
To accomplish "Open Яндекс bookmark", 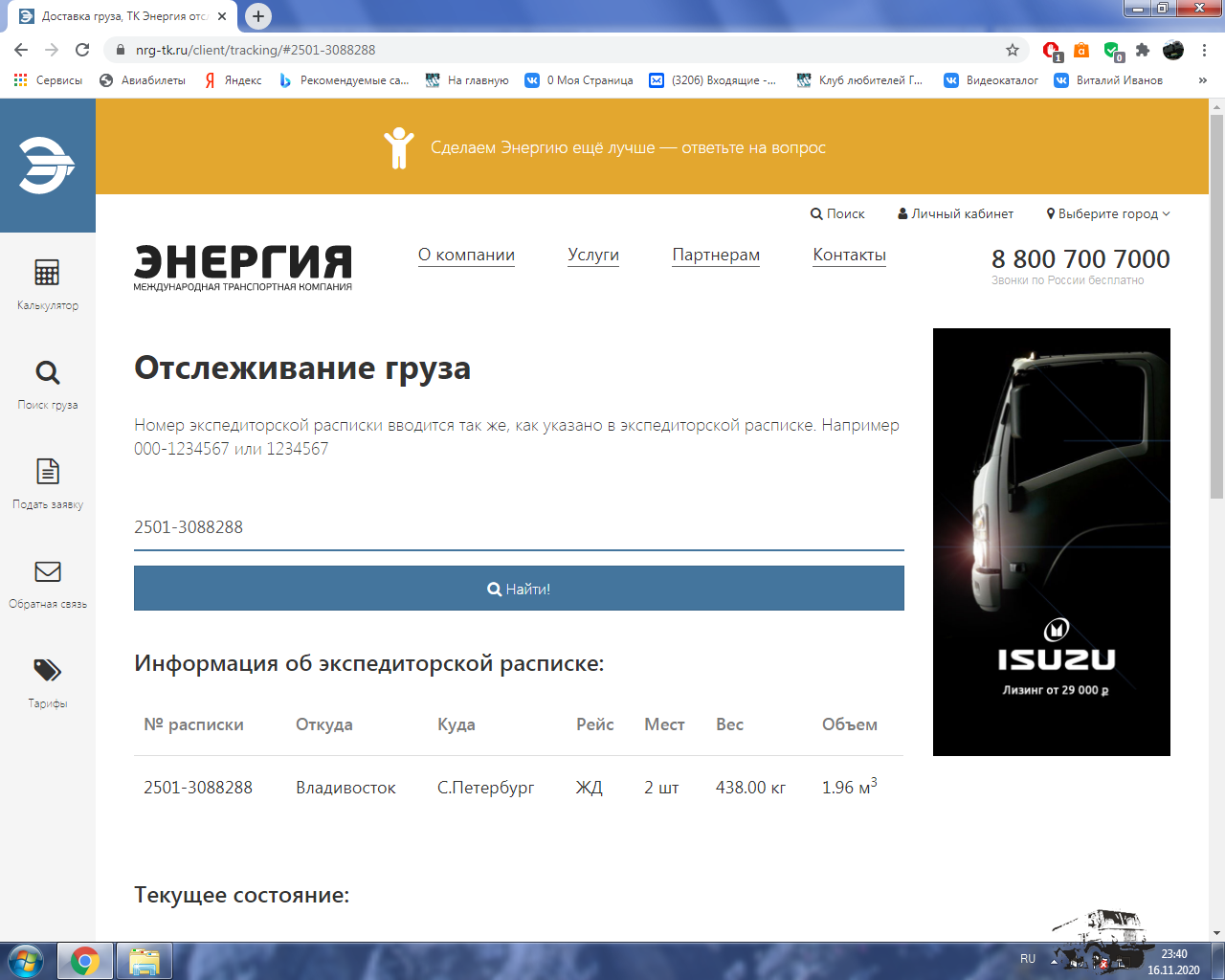I will (x=233, y=80).
